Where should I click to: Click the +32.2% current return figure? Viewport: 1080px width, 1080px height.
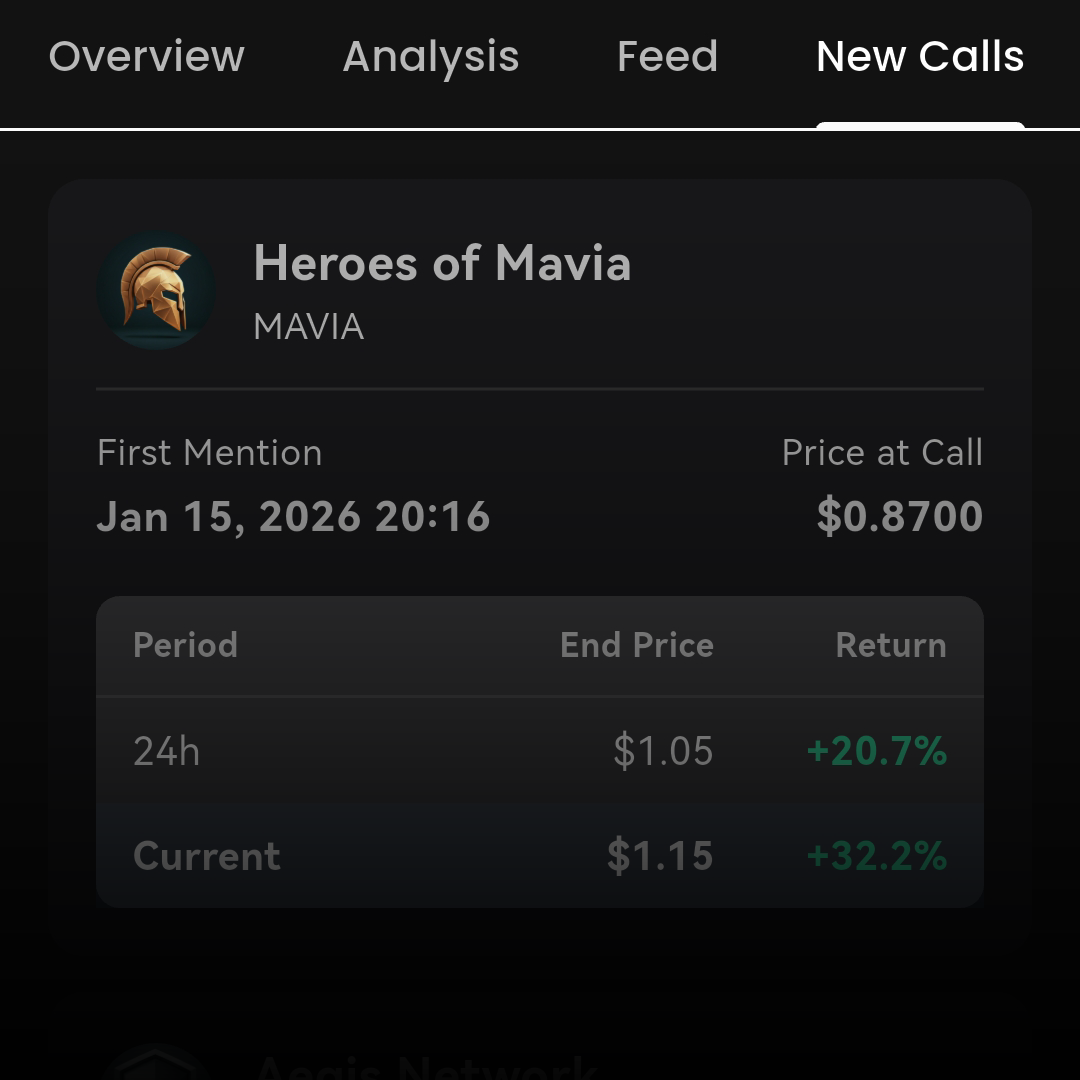(x=877, y=856)
